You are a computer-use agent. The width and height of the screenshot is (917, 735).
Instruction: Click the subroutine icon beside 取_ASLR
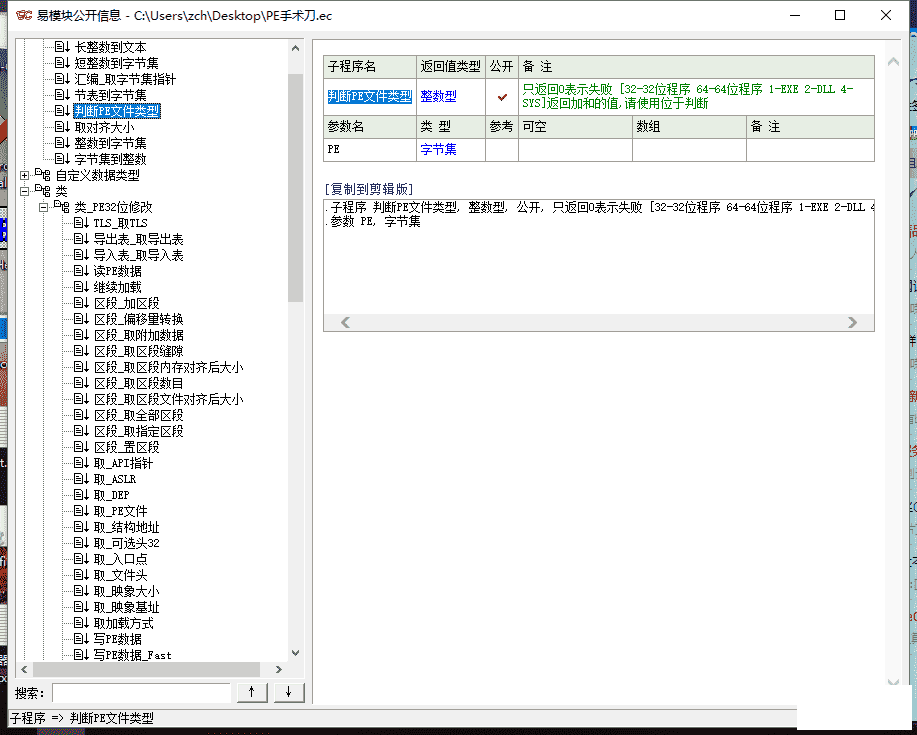pos(81,479)
